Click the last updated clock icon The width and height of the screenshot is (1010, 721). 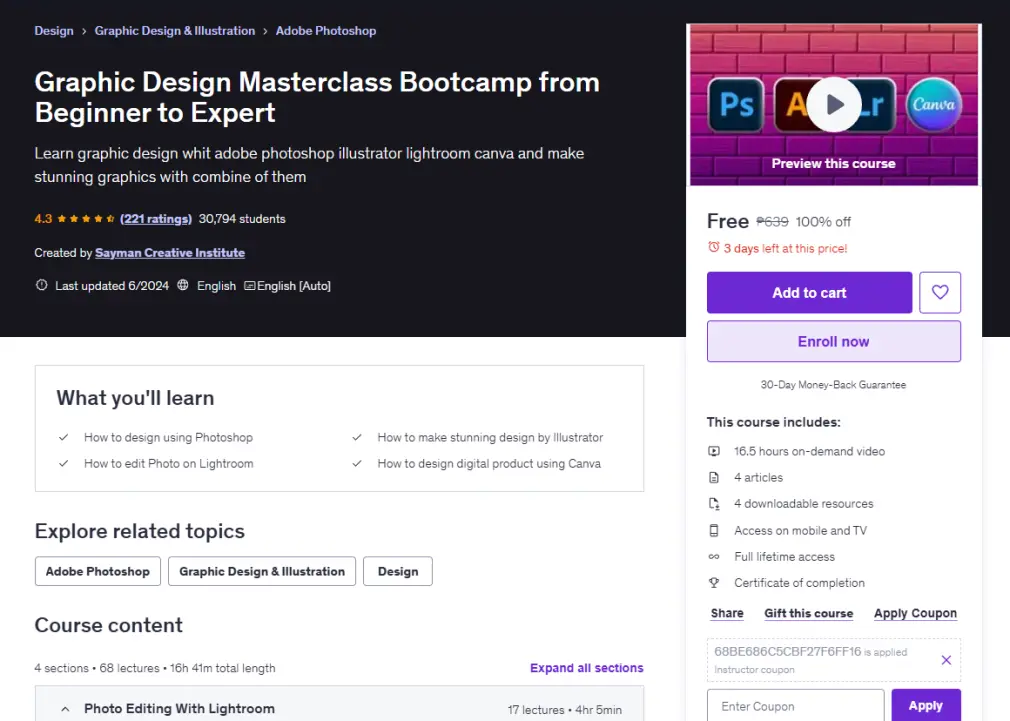[41, 285]
